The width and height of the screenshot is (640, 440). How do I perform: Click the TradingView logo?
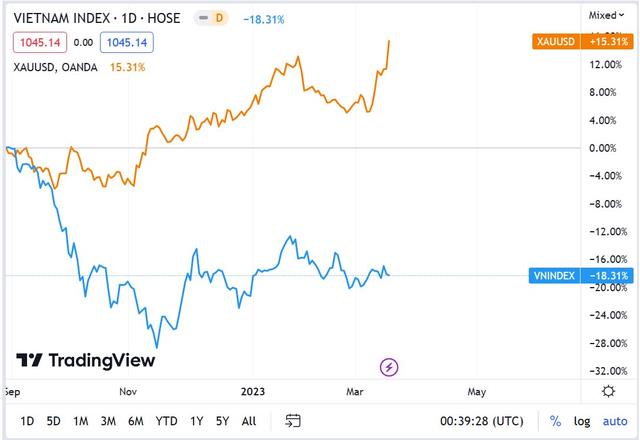[85, 361]
